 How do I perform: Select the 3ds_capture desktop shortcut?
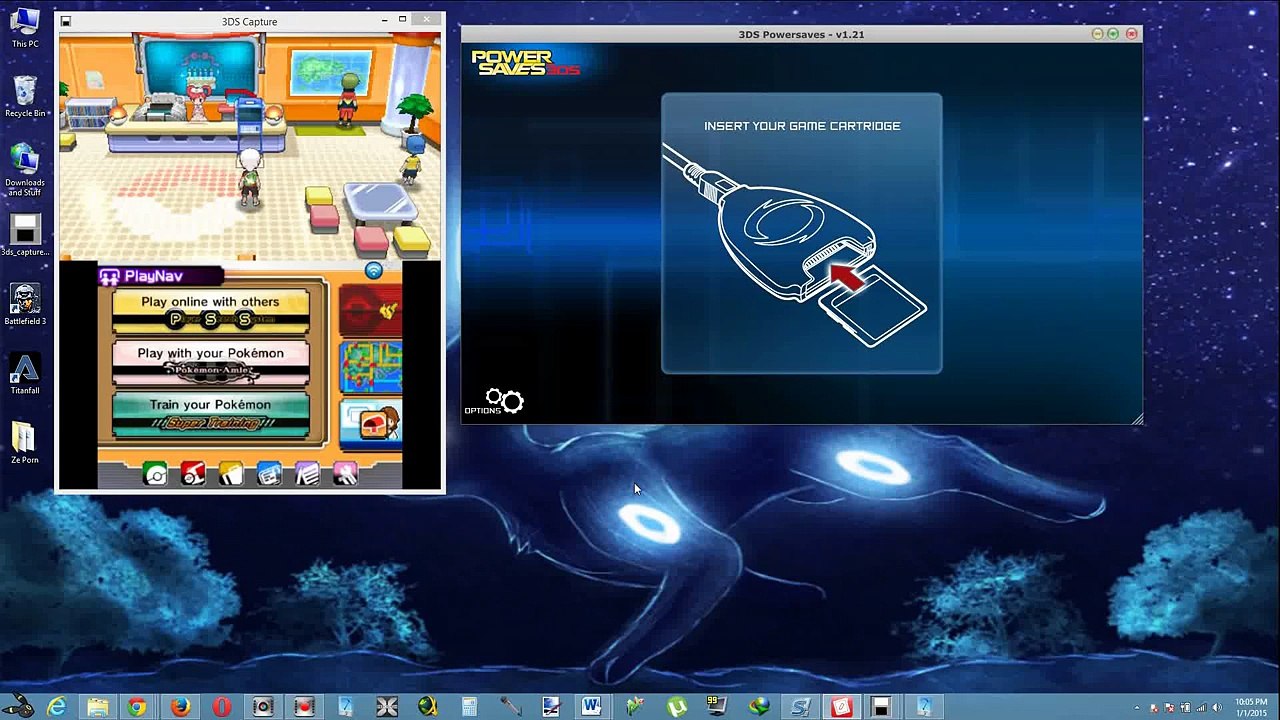click(x=25, y=236)
